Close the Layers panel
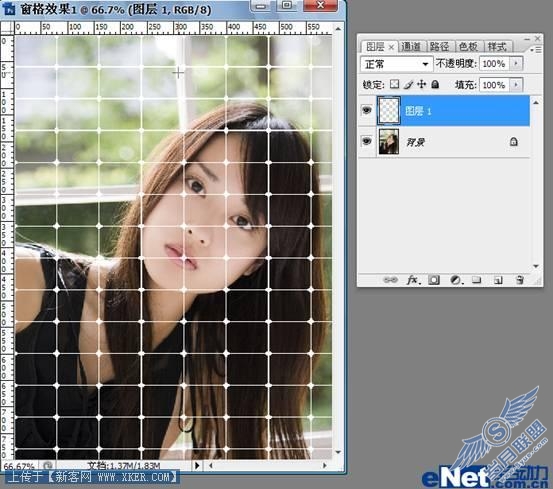 click(x=538, y=38)
